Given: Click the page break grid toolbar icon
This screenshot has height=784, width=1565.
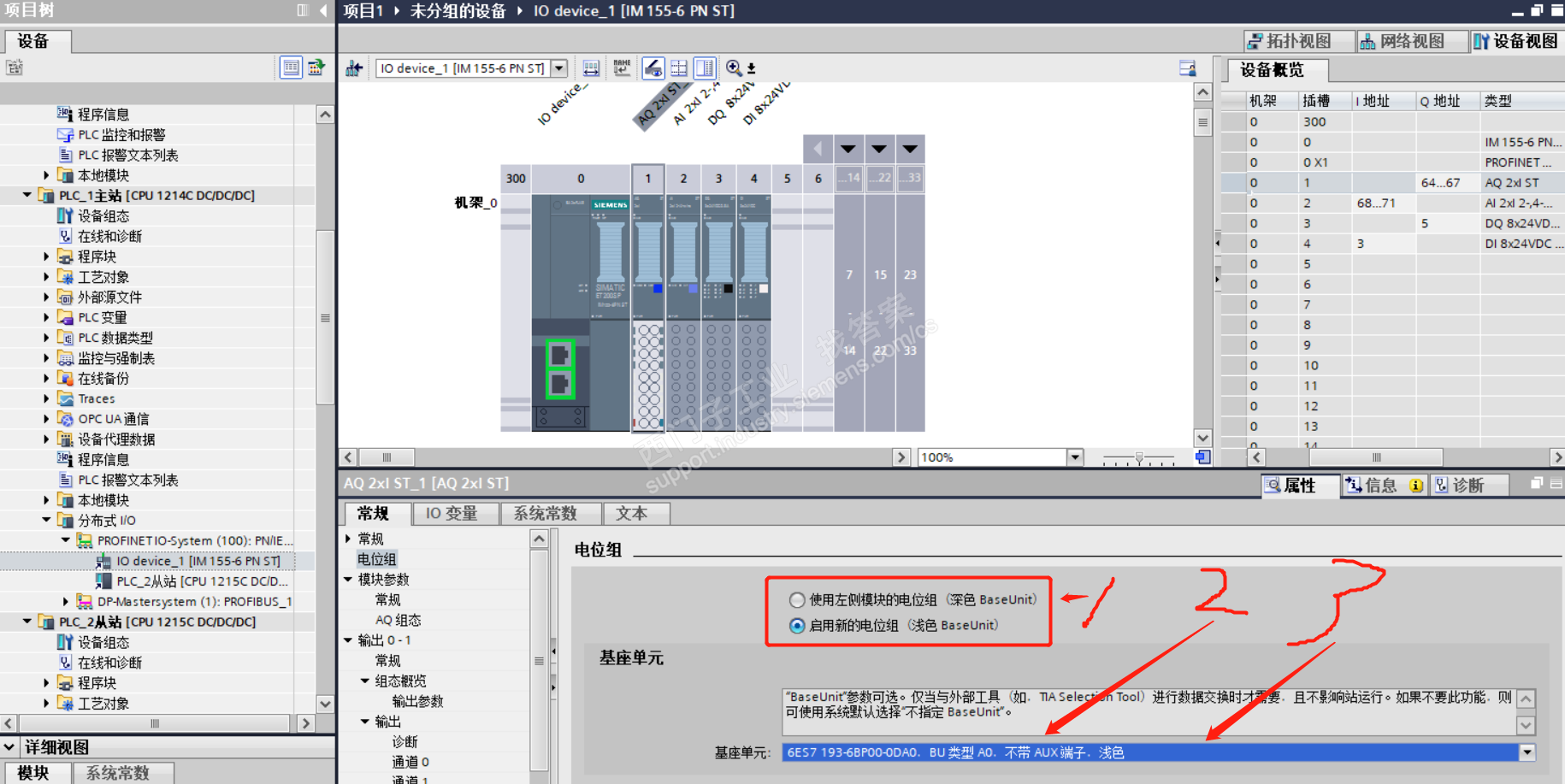Looking at the screenshot, I should pos(679,68).
